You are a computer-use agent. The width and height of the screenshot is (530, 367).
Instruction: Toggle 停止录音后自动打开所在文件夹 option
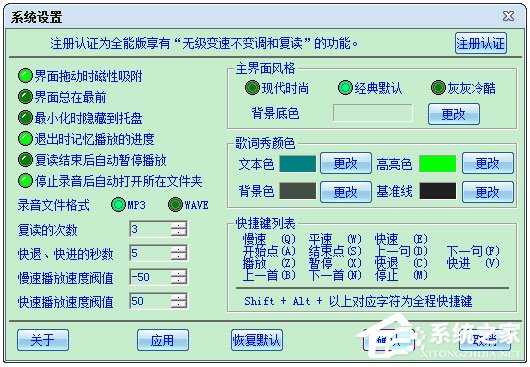110,181
